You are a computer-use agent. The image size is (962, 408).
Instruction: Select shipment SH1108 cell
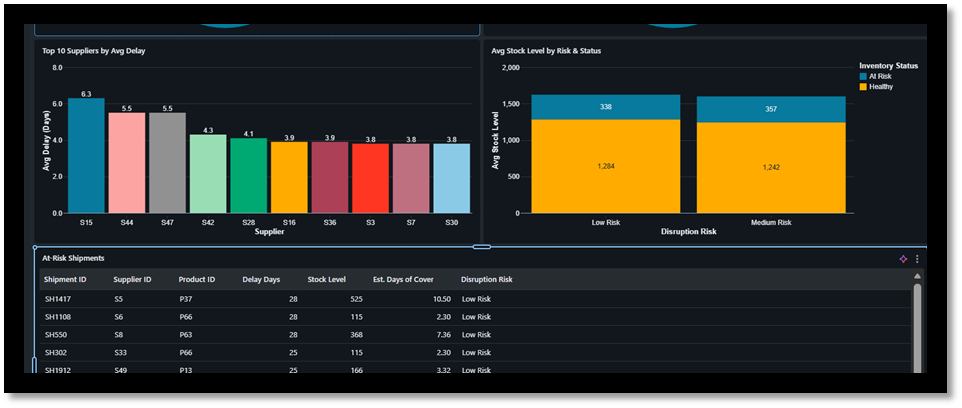[x=58, y=317]
